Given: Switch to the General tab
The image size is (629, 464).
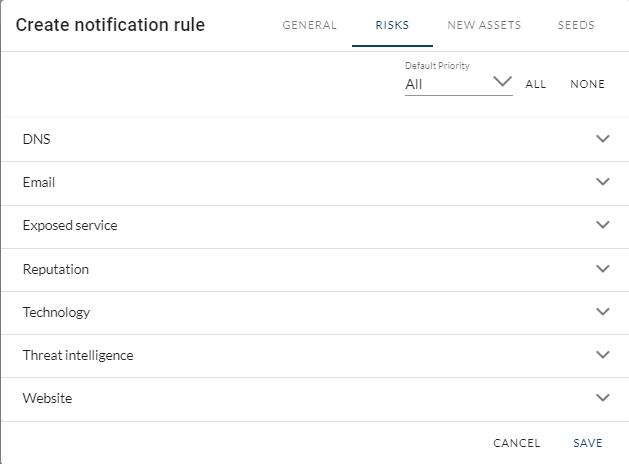Looking at the screenshot, I should click(x=310, y=25).
